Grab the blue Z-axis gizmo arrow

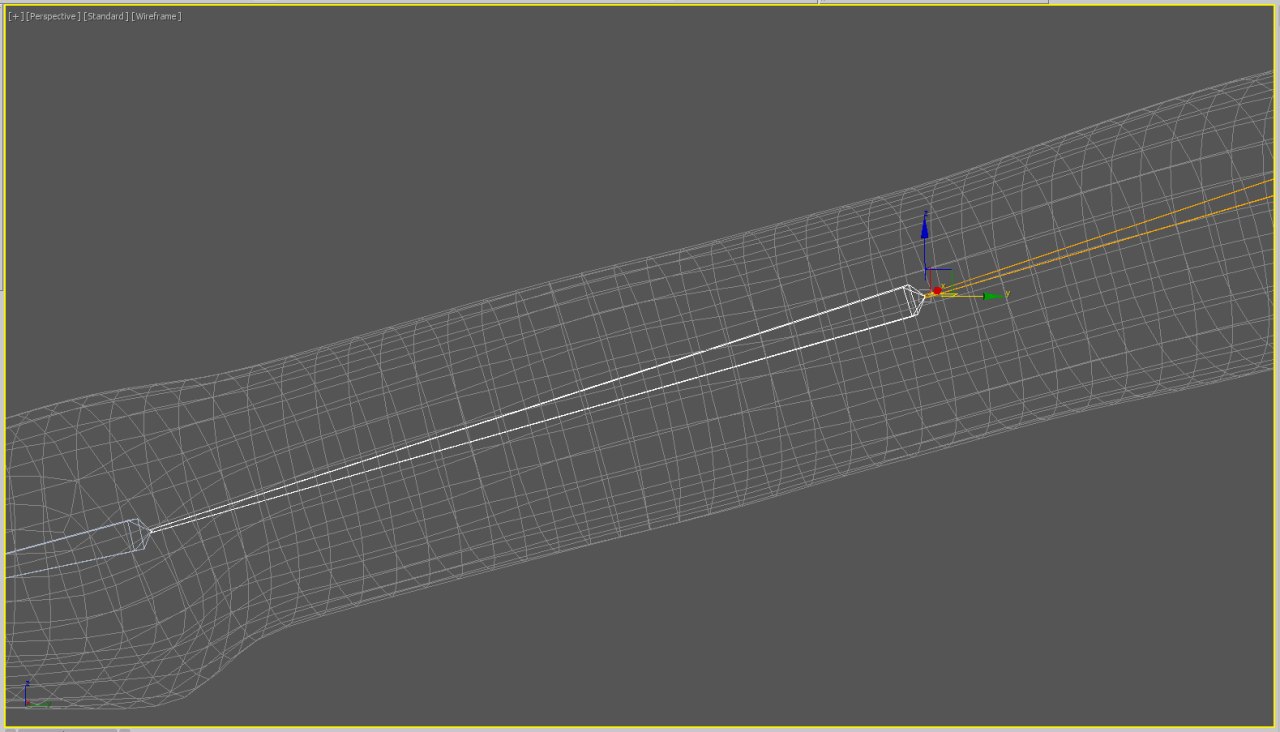925,229
